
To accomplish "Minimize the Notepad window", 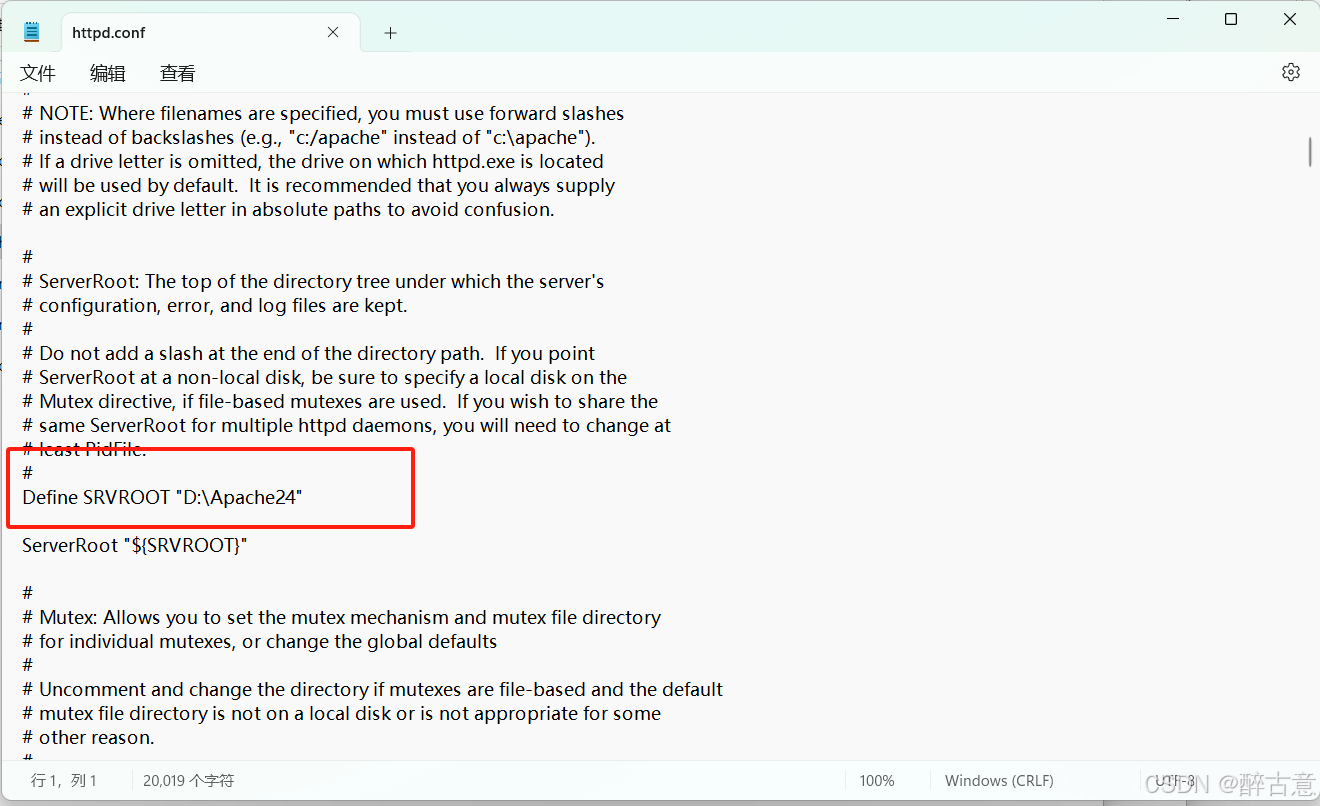I will [1173, 19].
